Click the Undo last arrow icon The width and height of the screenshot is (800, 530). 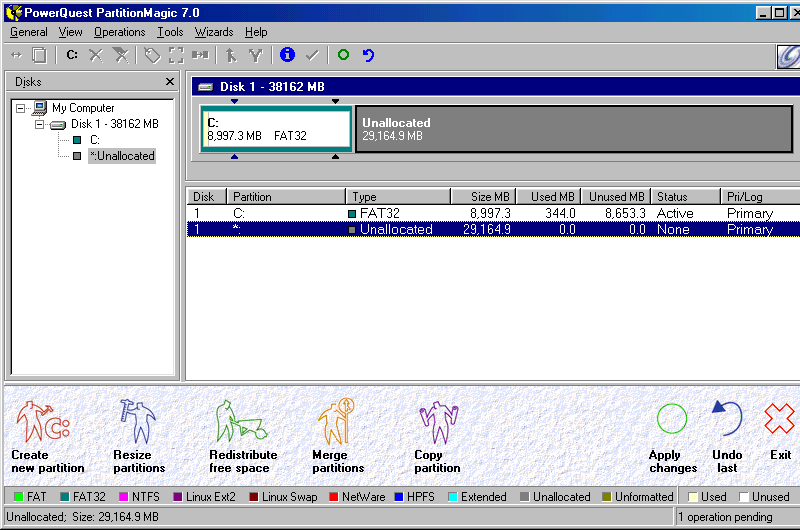coord(727,419)
